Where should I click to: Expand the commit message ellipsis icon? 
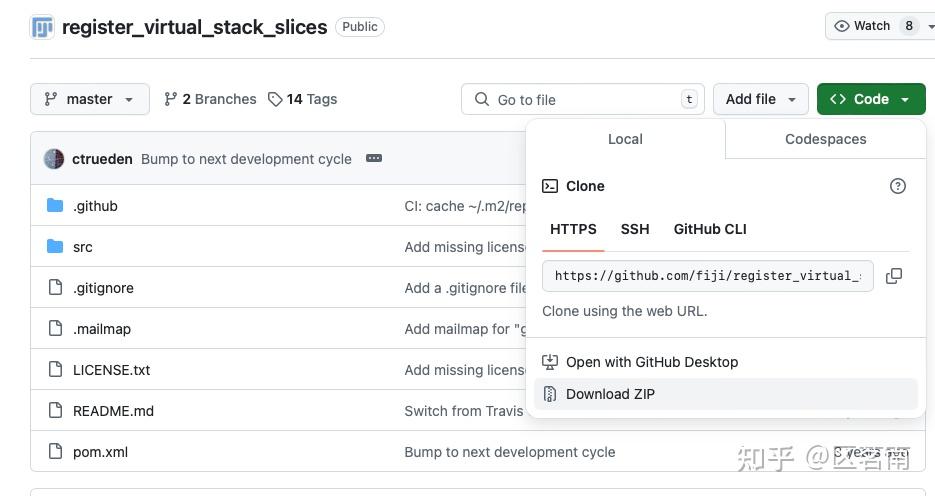[374, 158]
